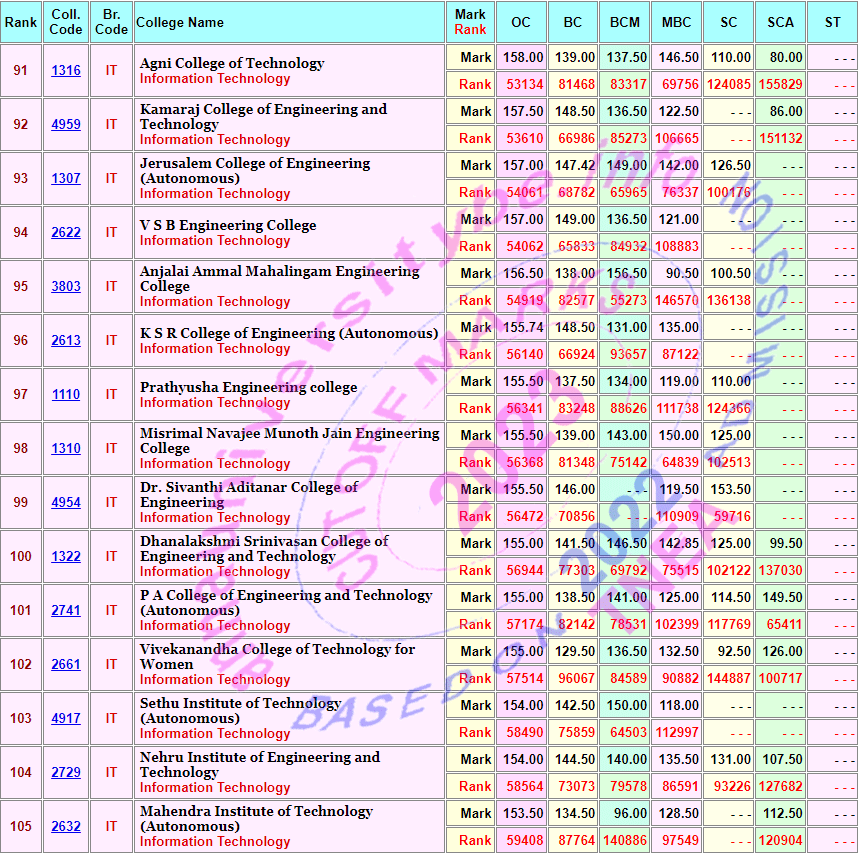Screen dimensions: 858x853
Task: Open college code 1316 link
Action: coord(66,71)
